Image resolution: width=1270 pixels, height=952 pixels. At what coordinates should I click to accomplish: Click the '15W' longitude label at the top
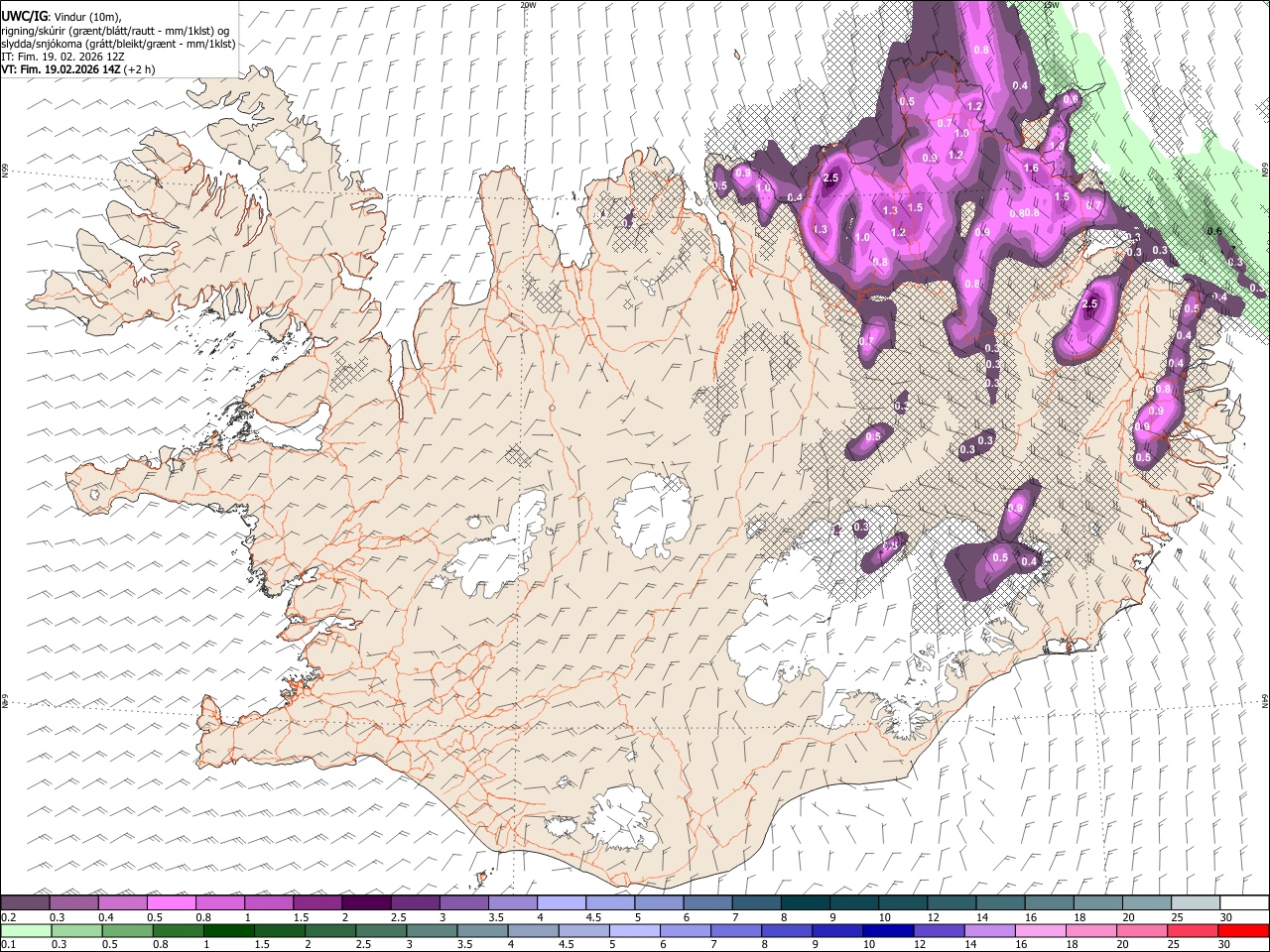pos(1051,5)
